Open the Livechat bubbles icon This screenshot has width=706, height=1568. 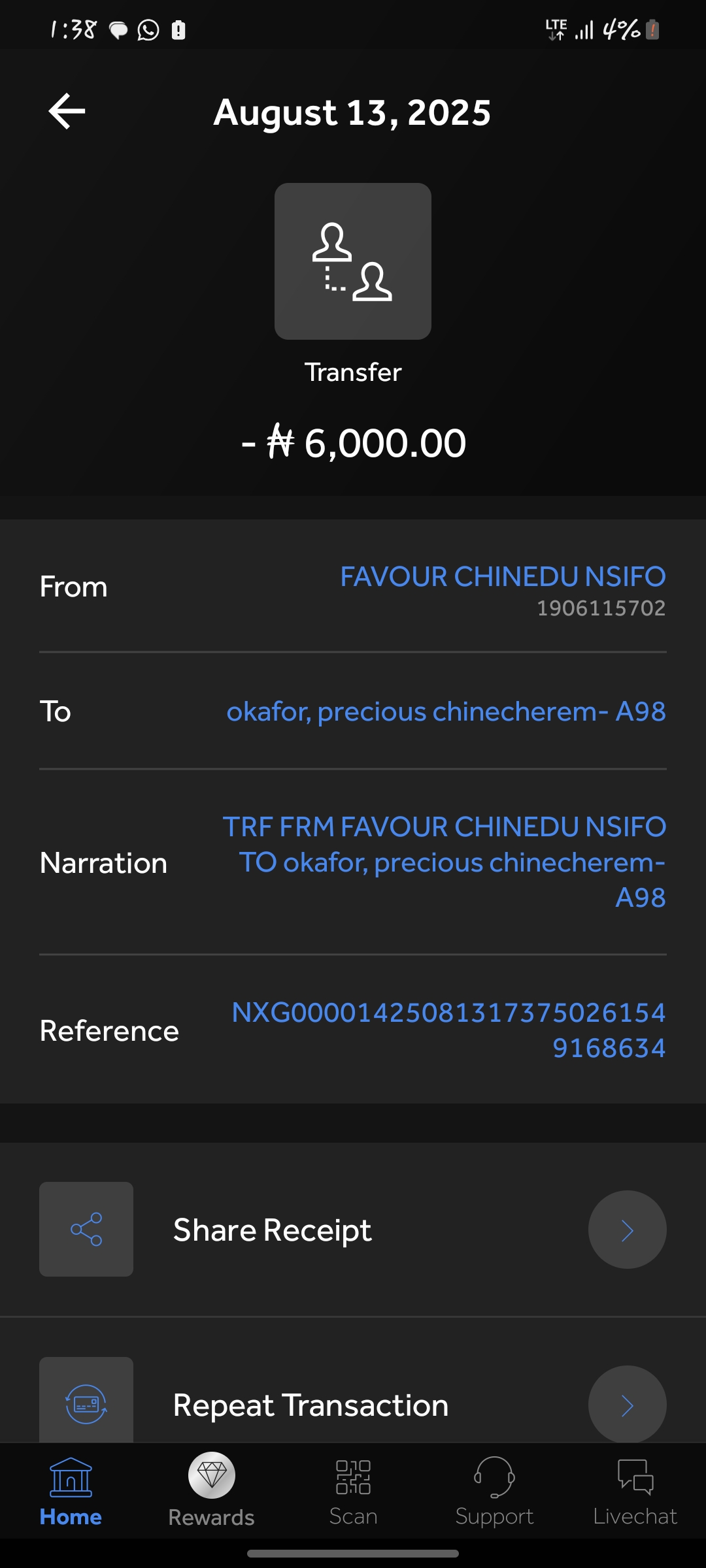point(635,1477)
